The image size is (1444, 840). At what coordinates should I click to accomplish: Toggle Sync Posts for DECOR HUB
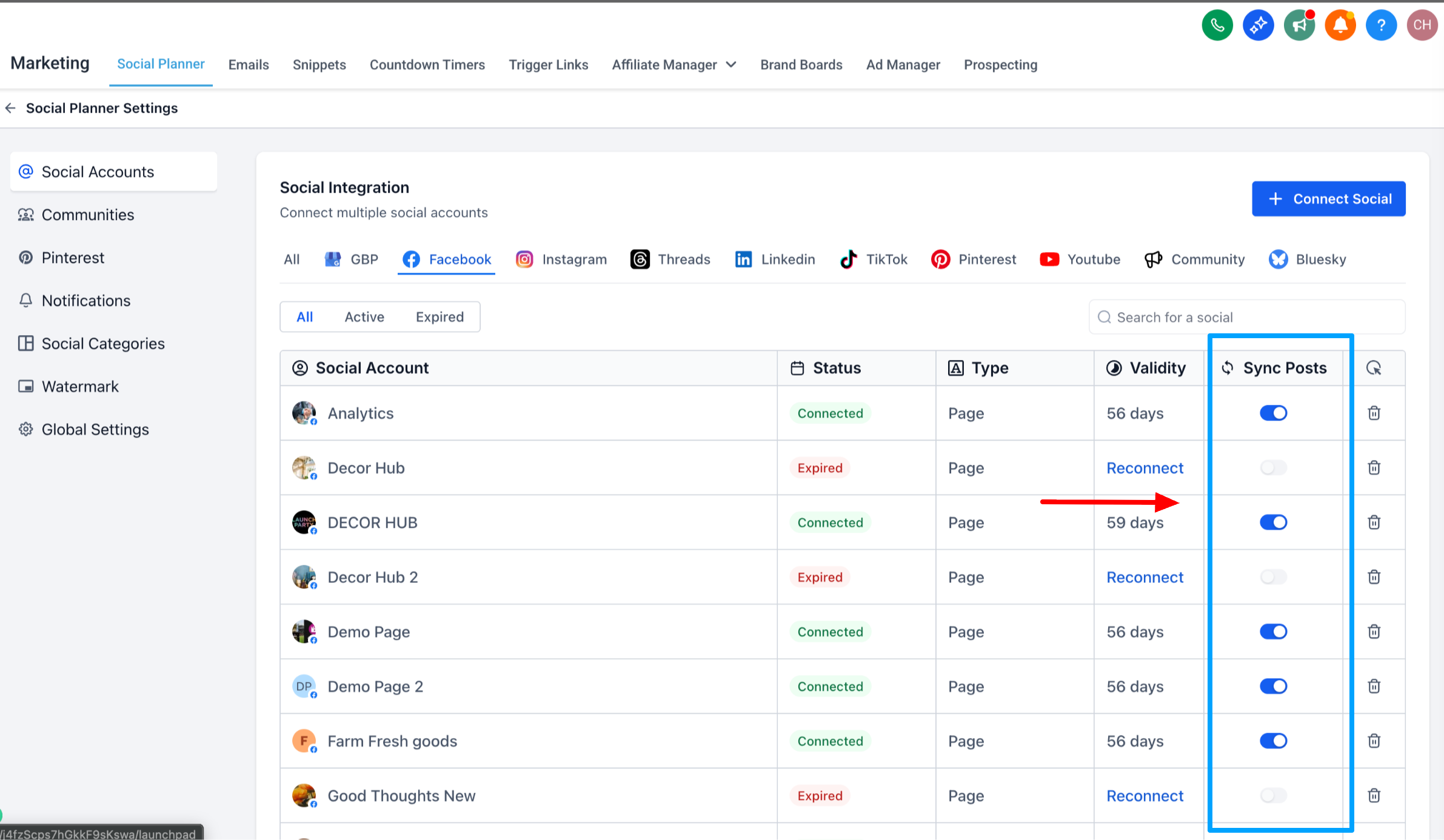1273,522
